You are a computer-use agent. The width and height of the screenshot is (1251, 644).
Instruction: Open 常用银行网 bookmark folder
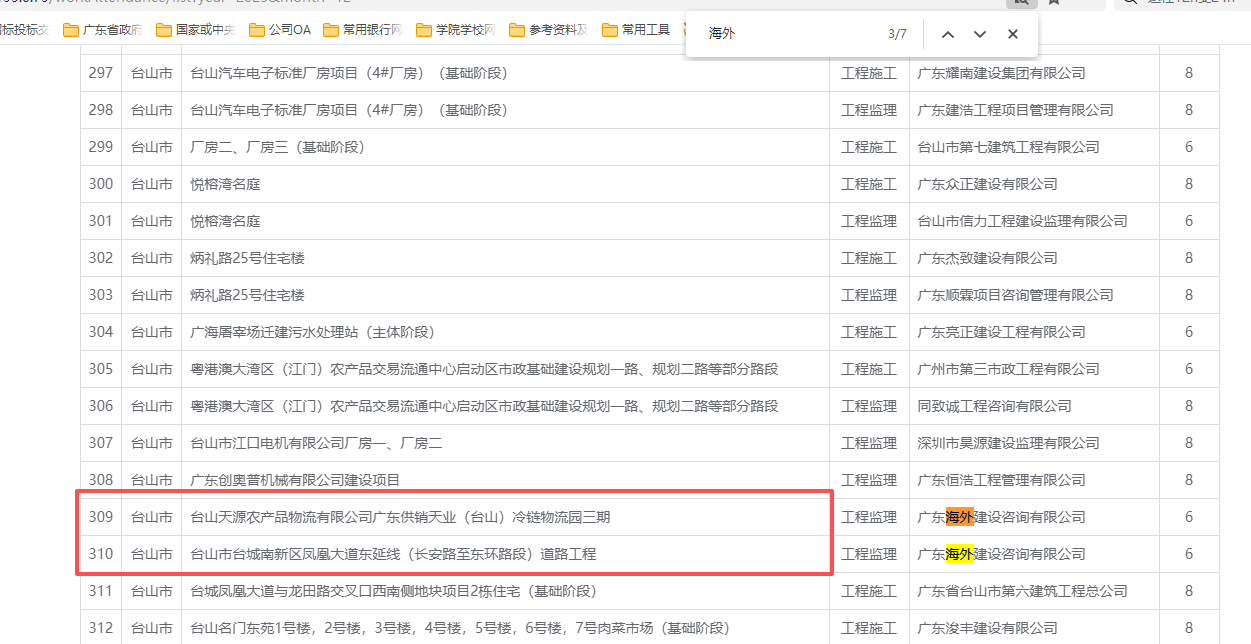pyautogui.click(x=362, y=30)
